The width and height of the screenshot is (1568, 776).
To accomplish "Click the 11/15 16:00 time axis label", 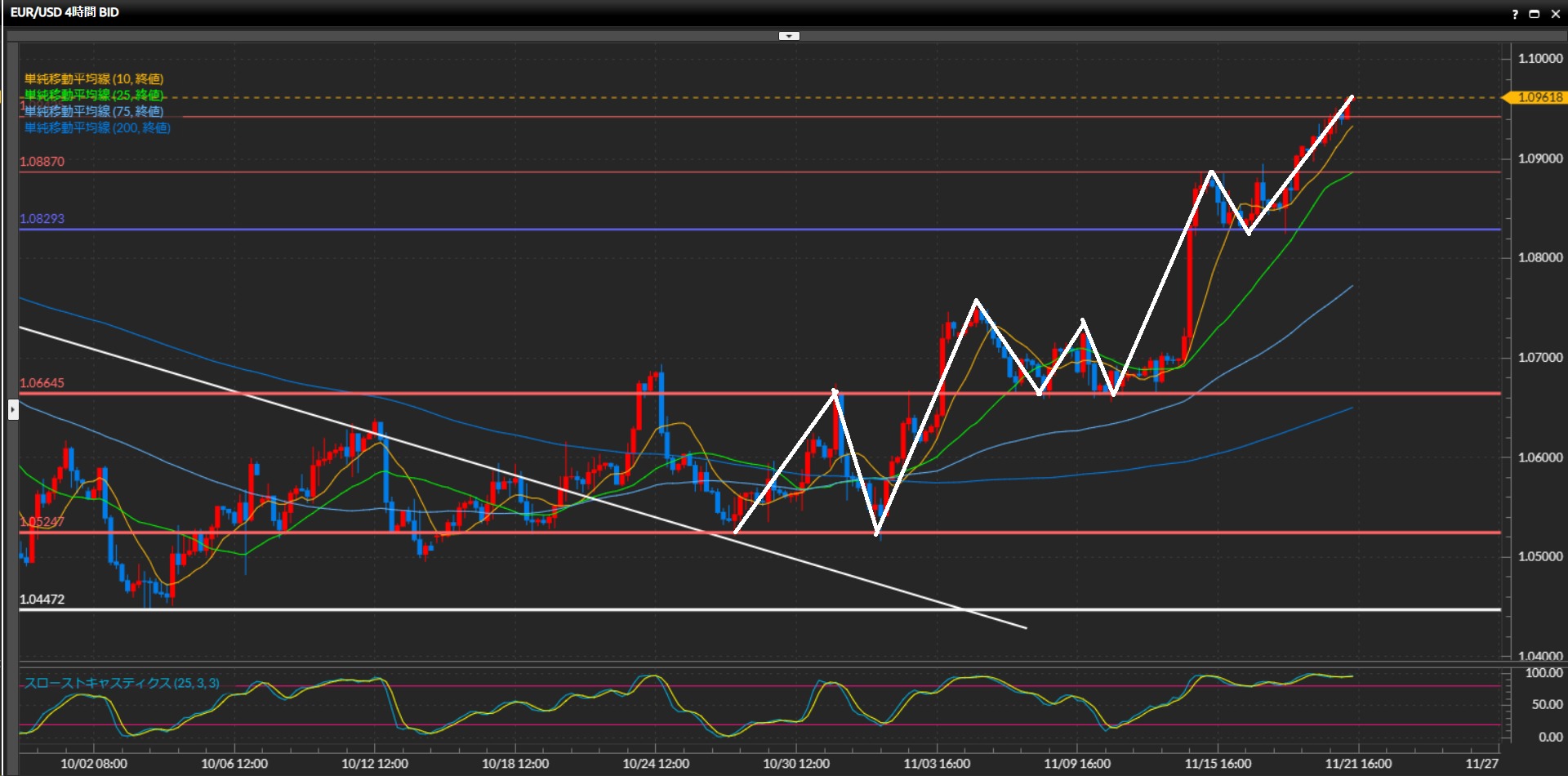I will click(x=1218, y=764).
